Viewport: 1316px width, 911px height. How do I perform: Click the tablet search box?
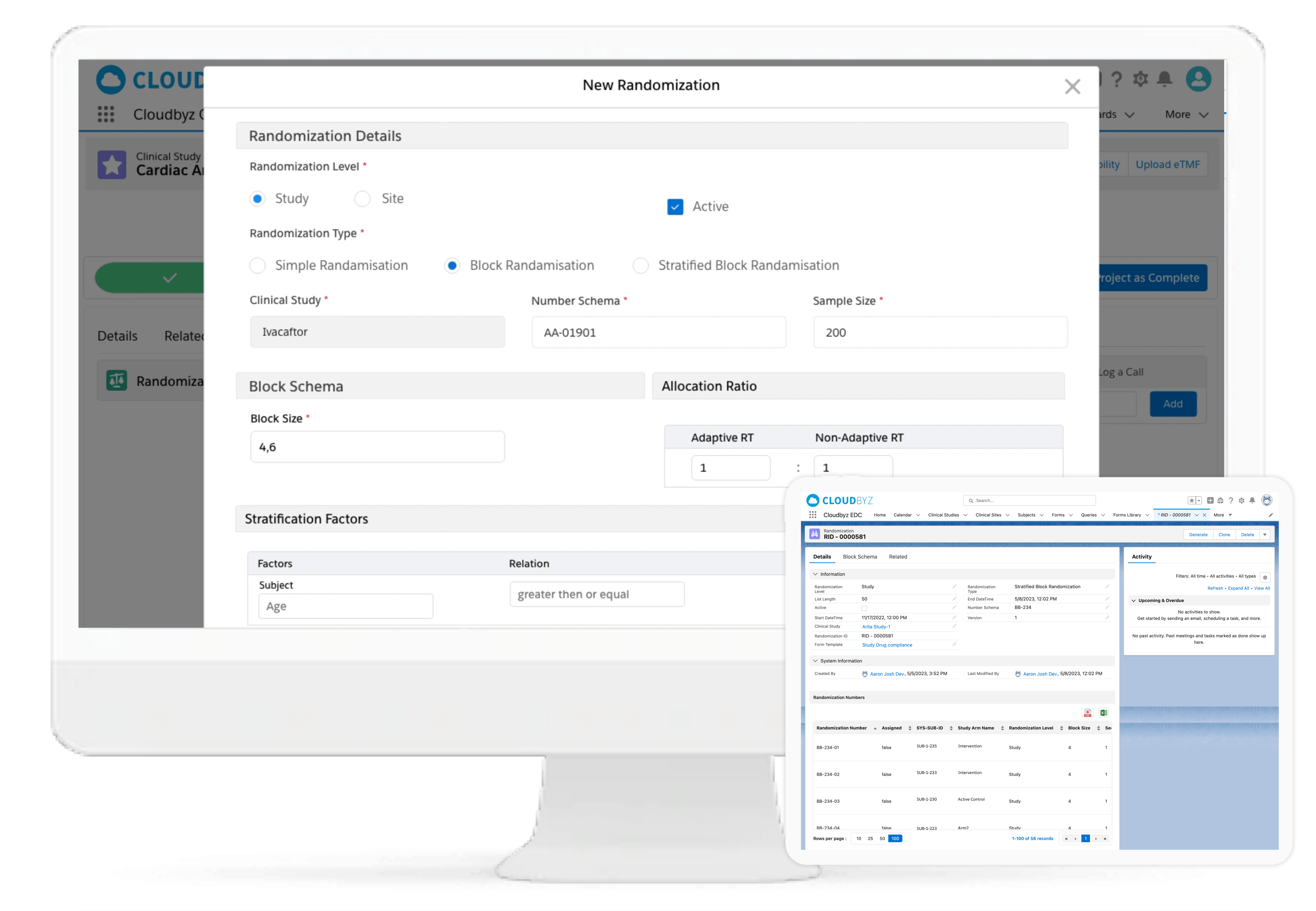pos(1029,501)
